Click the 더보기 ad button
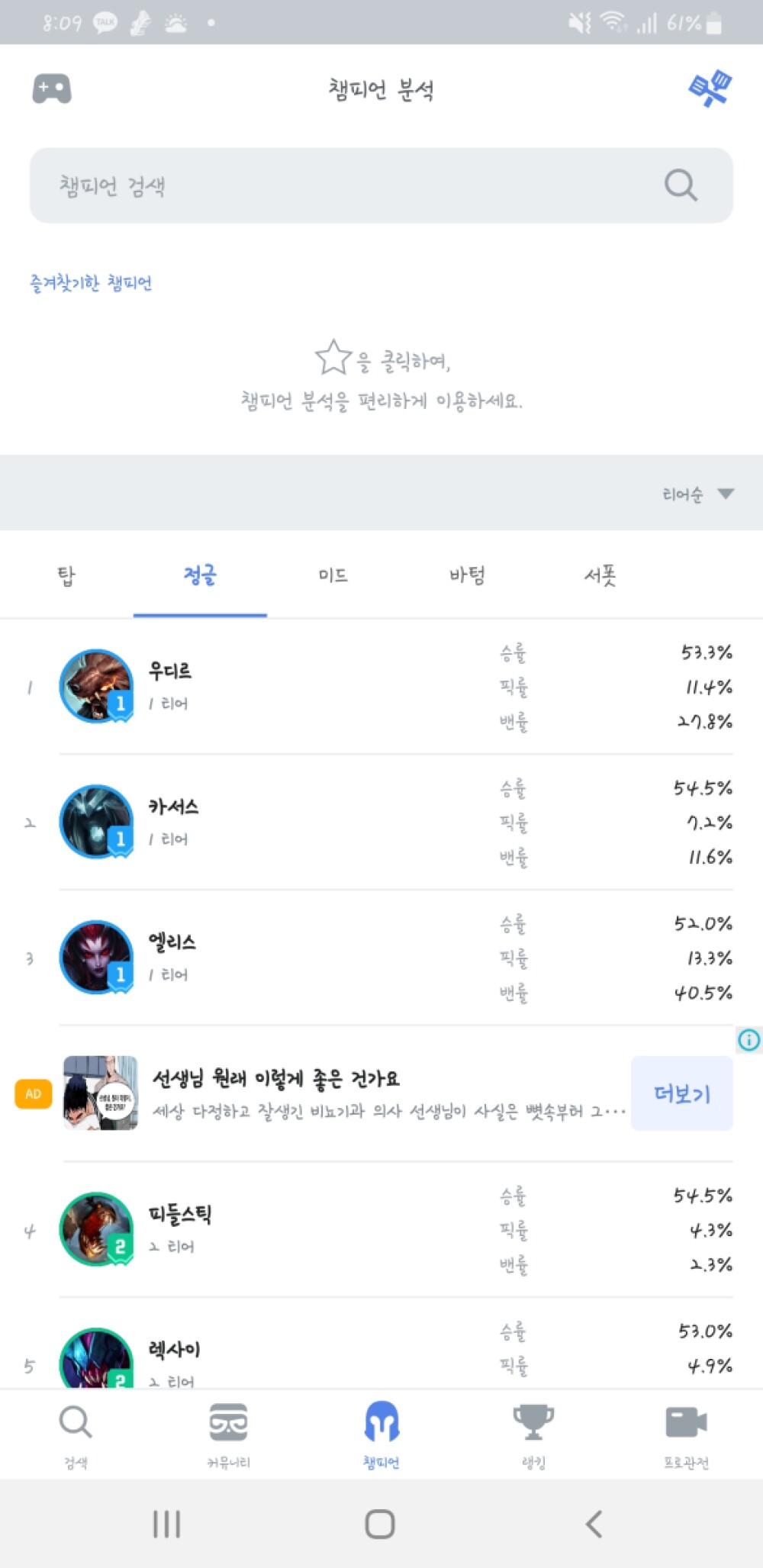The width and height of the screenshot is (763, 1568). tap(682, 1093)
